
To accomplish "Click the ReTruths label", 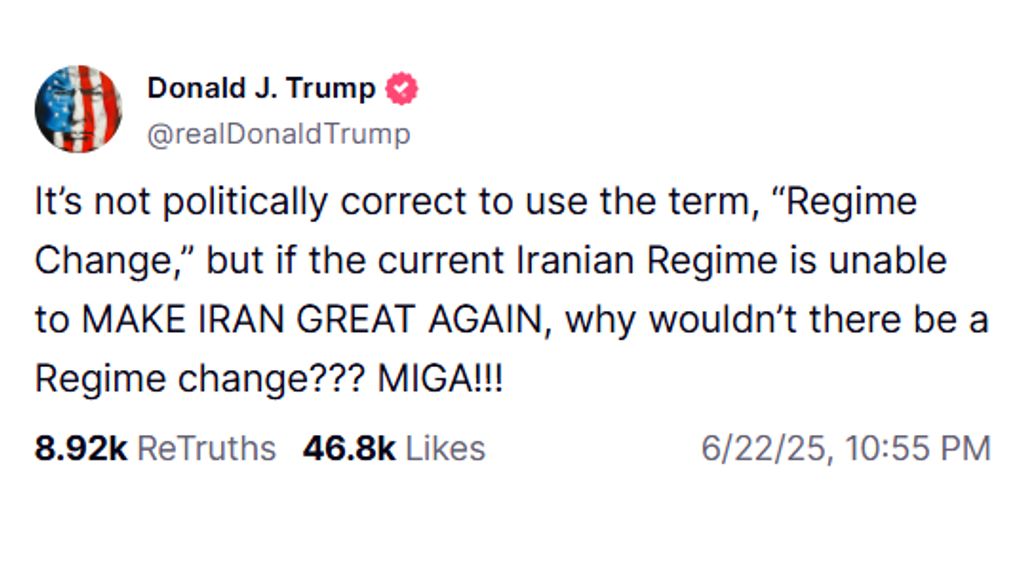I will [x=205, y=448].
